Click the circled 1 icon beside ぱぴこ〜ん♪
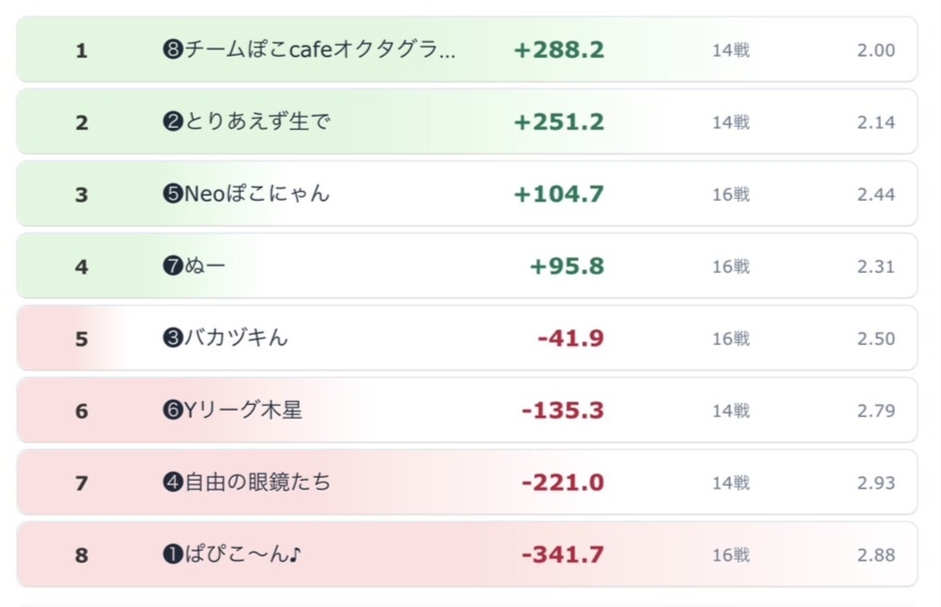This screenshot has height=607, width=941. tap(171, 554)
